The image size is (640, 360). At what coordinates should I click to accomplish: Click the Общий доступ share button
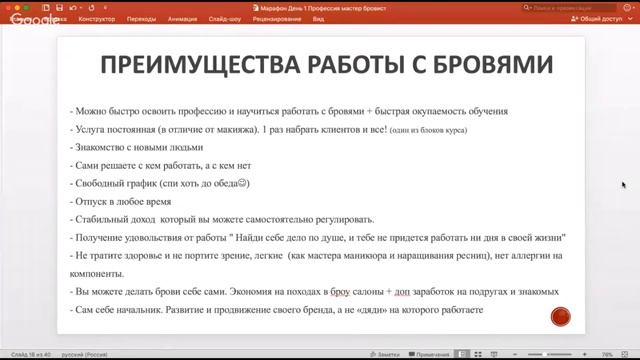click(596, 19)
